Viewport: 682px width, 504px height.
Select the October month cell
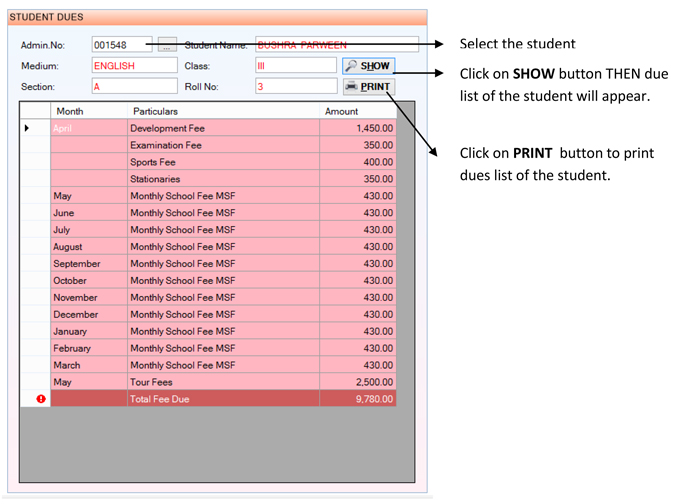click(89, 280)
